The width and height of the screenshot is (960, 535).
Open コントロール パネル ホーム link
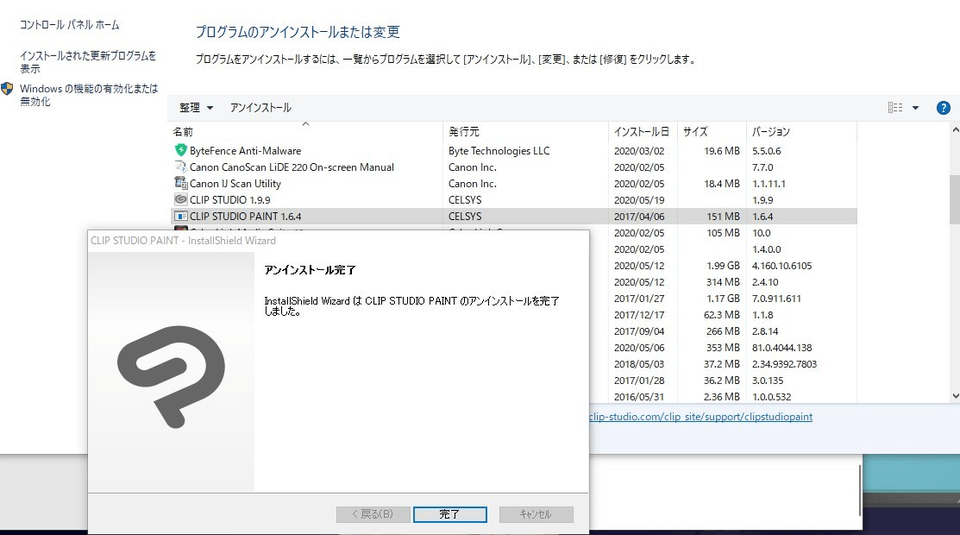click(70, 24)
